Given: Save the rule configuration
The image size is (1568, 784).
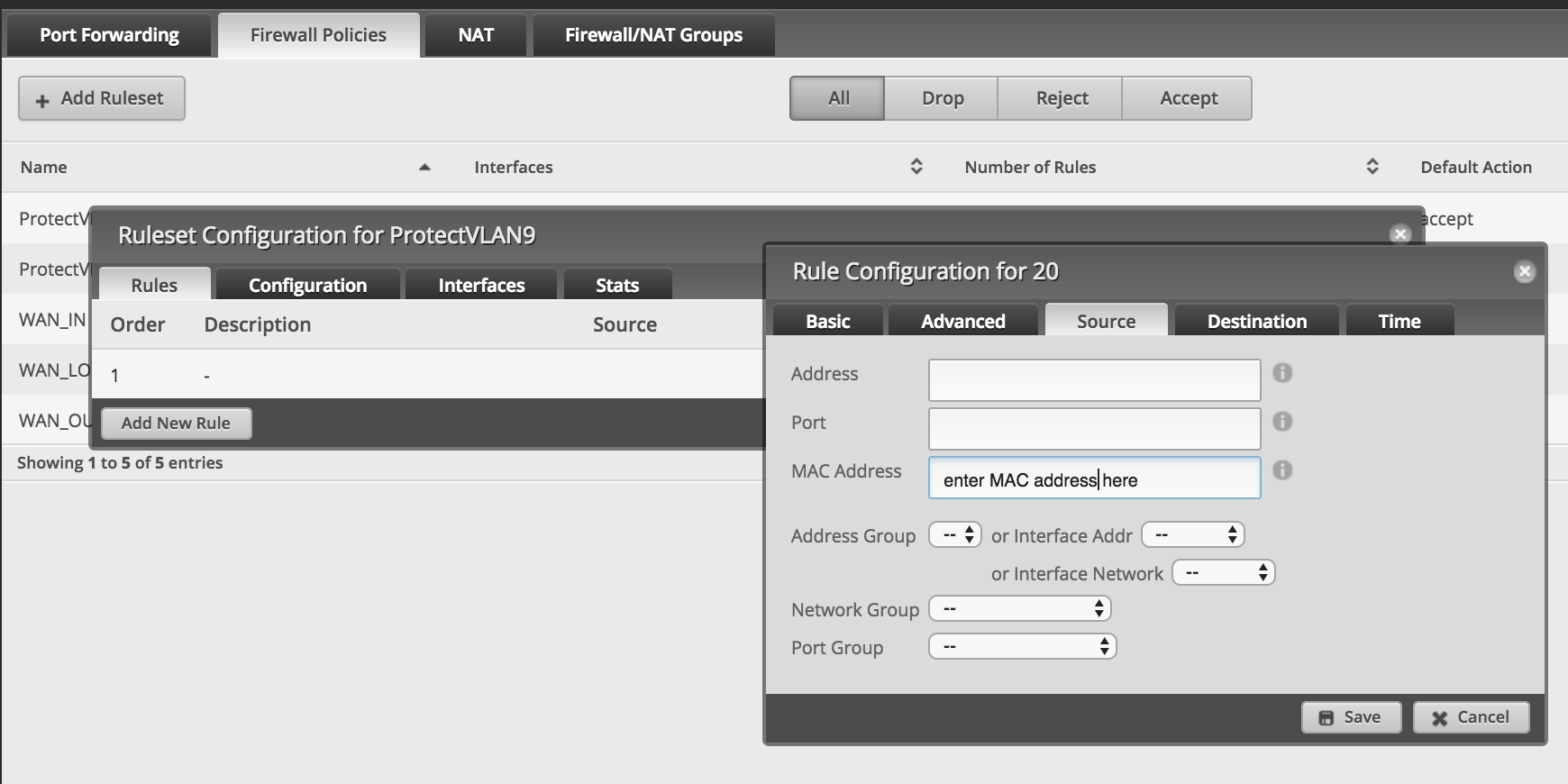Looking at the screenshot, I should pos(1351,717).
